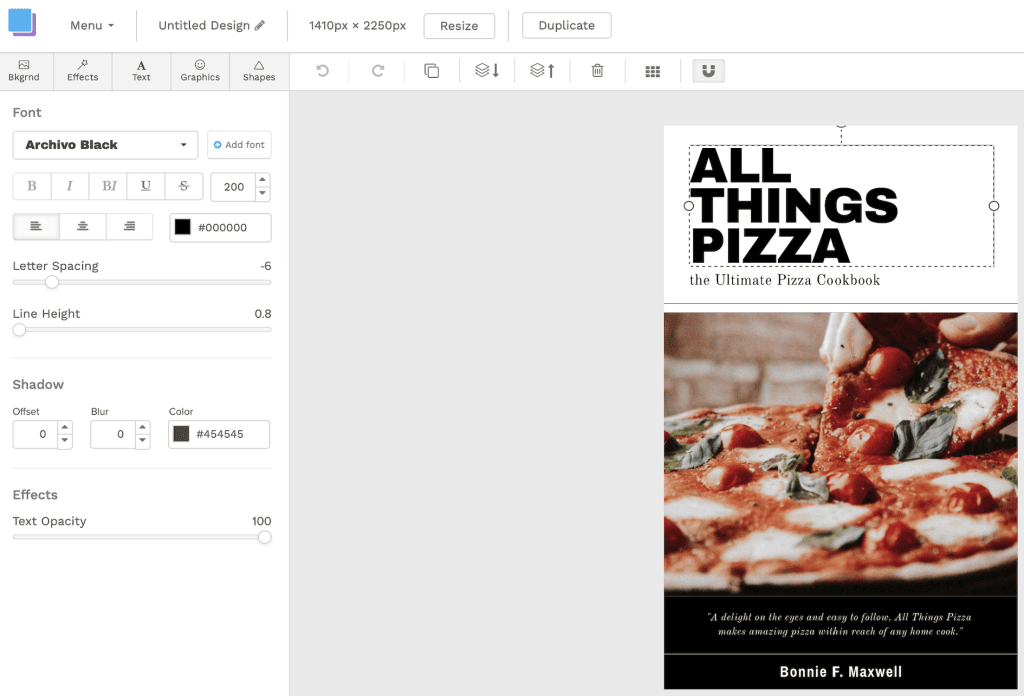The image size is (1024, 696).
Task: Enable strikethrough text style
Action: pos(183,186)
